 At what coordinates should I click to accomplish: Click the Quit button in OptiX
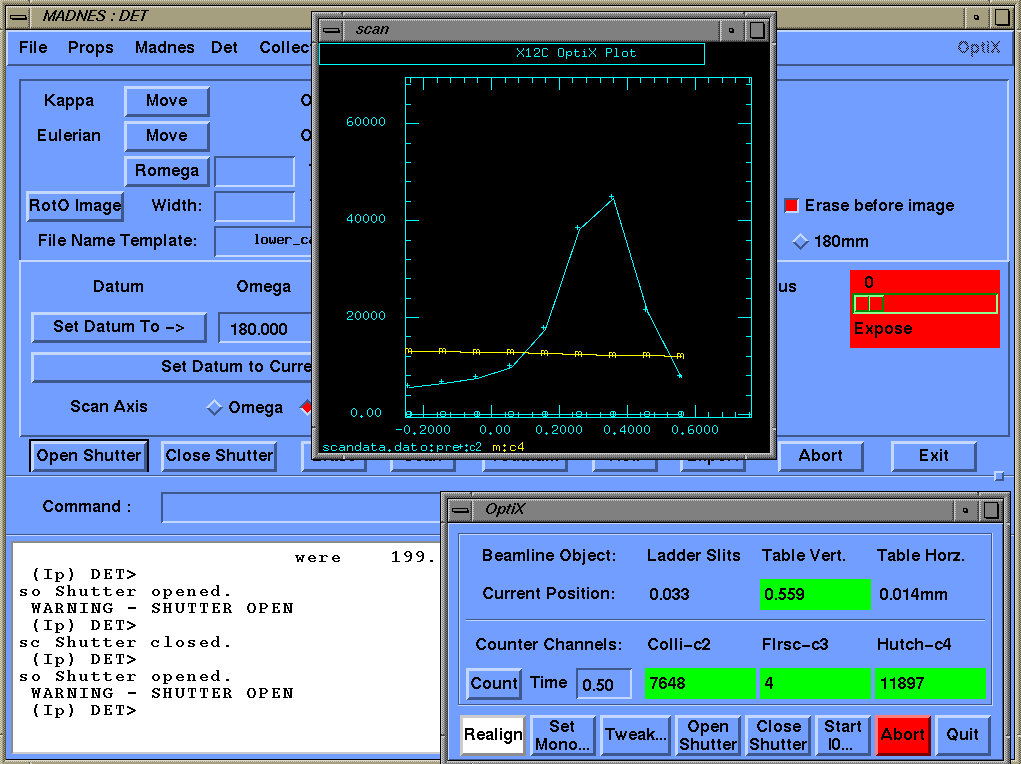(962, 735)
